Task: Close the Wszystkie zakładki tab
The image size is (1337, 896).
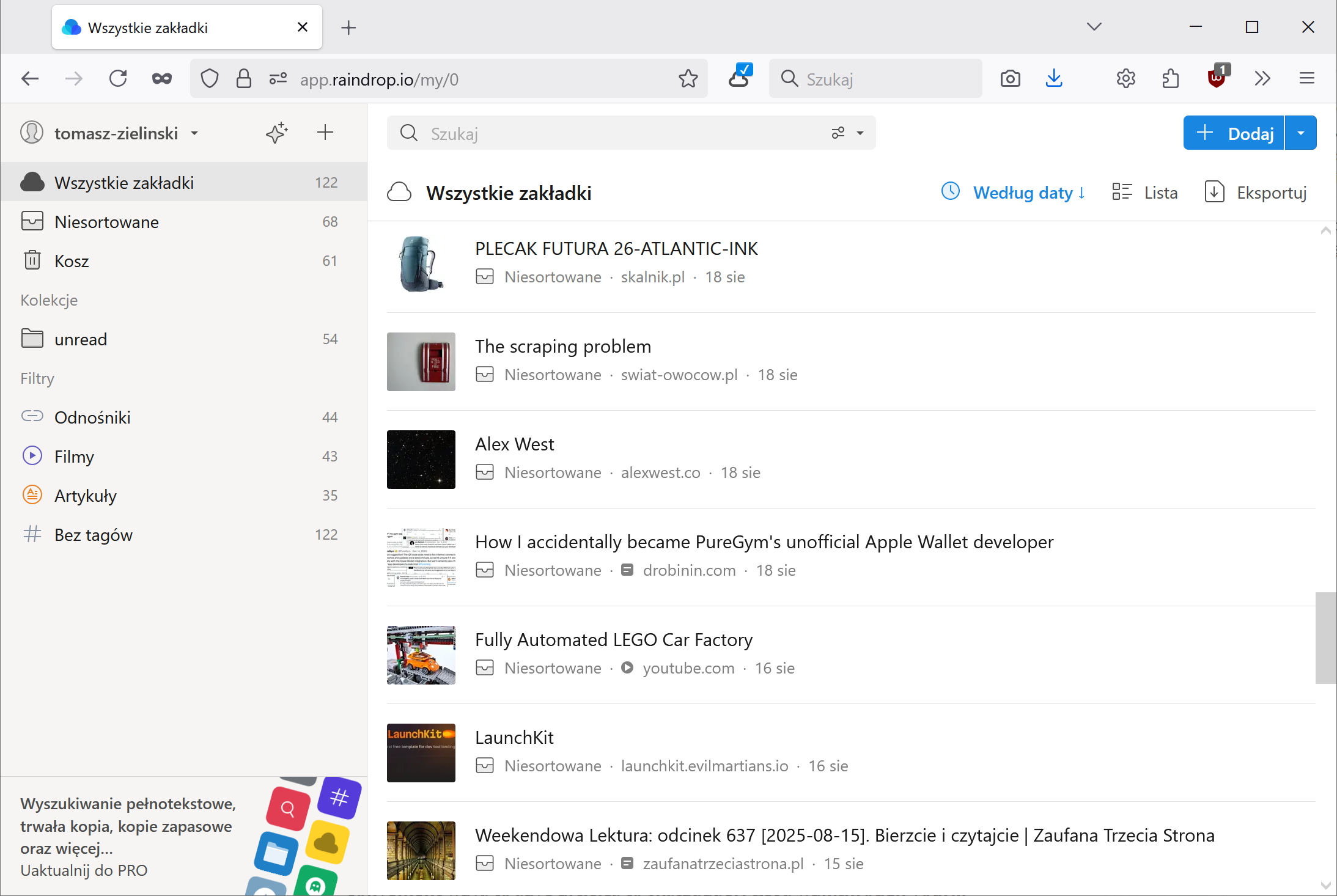Action: 302,27
